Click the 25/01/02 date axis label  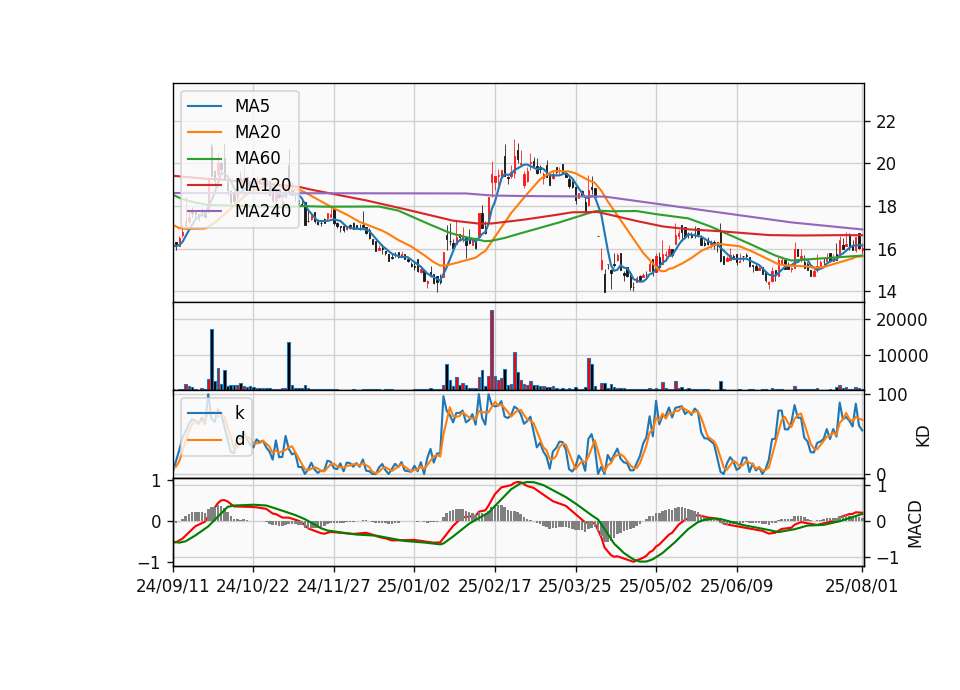pyautogui.click(x=414, y=586)
